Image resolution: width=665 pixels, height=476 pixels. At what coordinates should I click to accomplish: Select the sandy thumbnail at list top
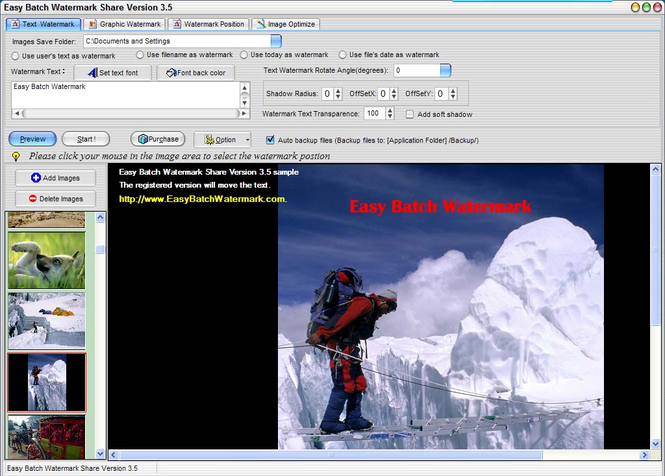point(47,220)
